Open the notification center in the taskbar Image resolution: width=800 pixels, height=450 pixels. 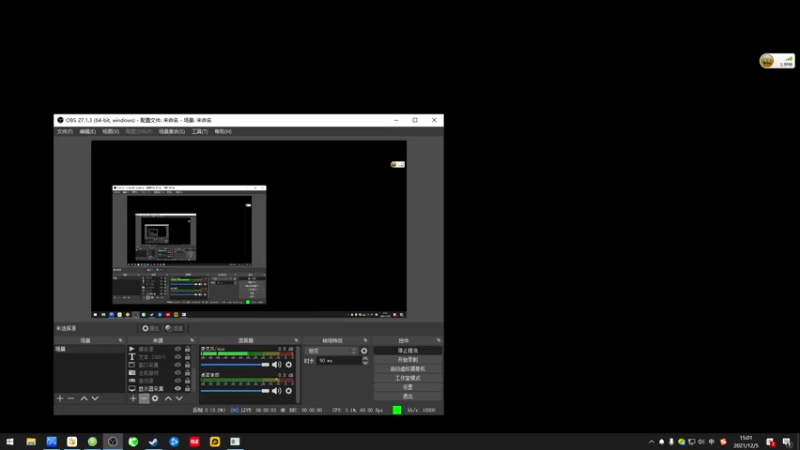pos(787,442)
